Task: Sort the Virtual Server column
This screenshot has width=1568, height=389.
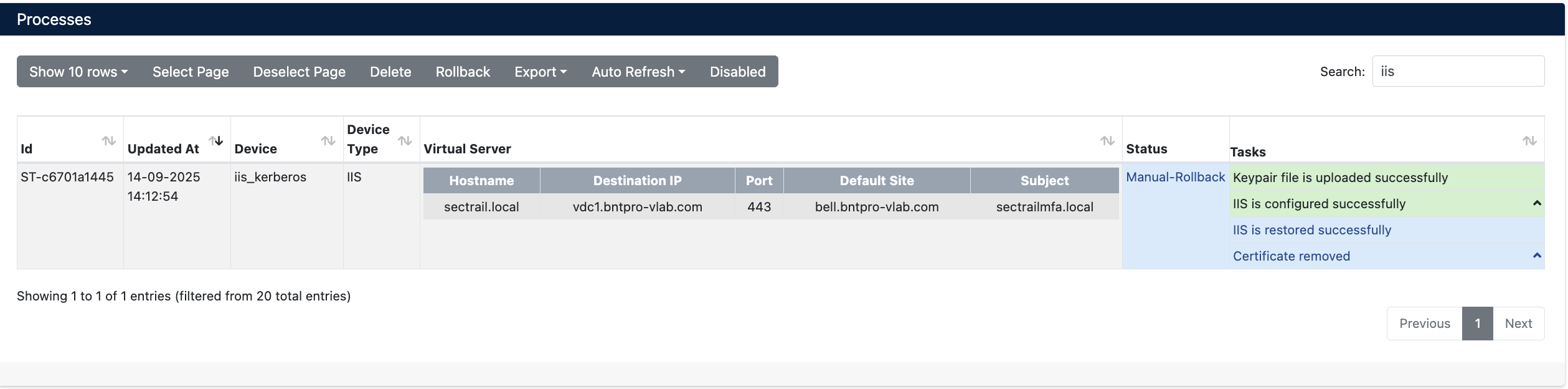Action: point(1107,142)
